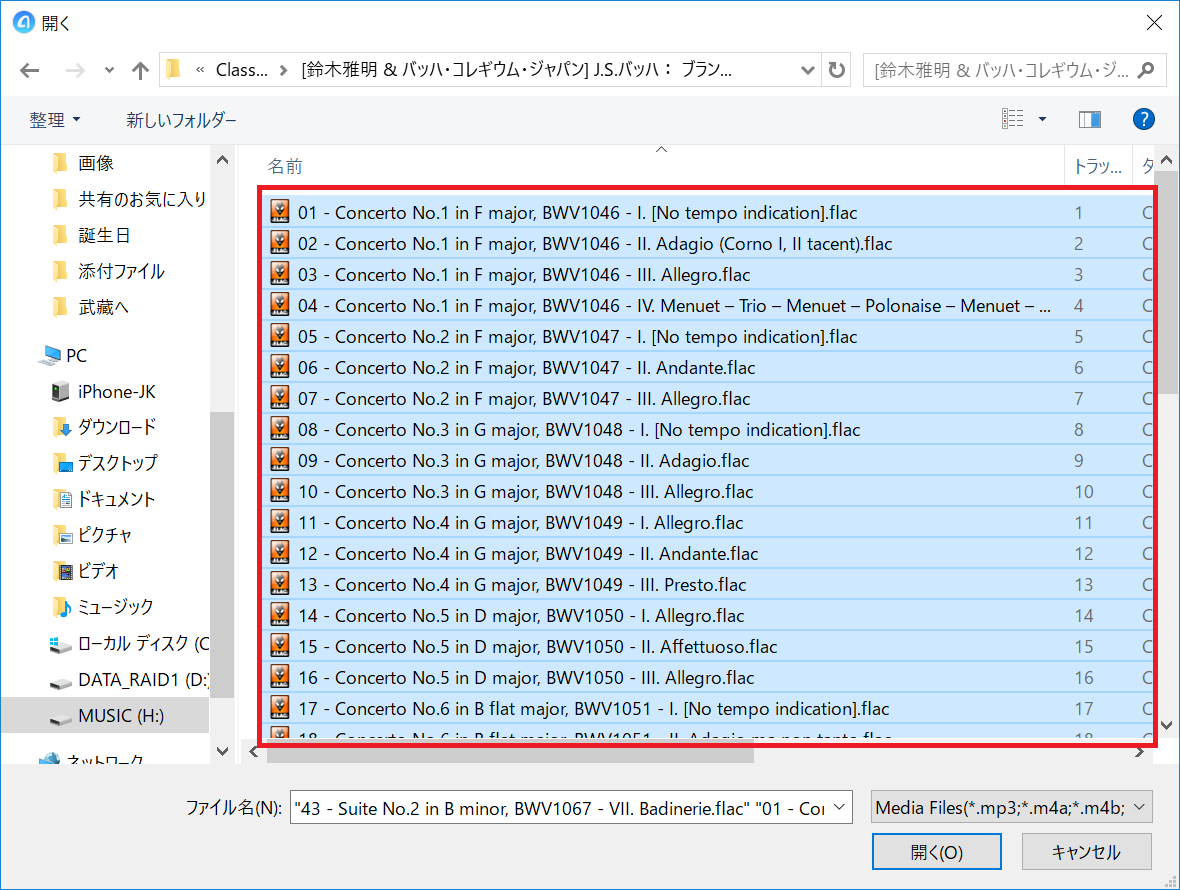Go back with the left arrow button

tap(29, 71)
